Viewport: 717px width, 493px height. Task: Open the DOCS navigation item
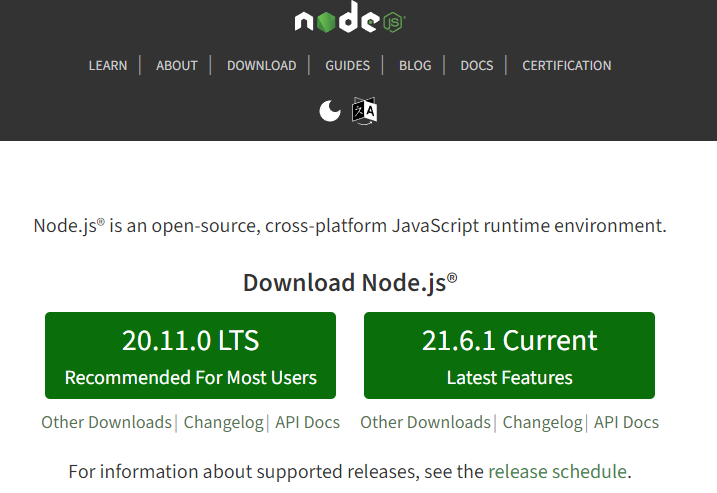coord(477,65)
